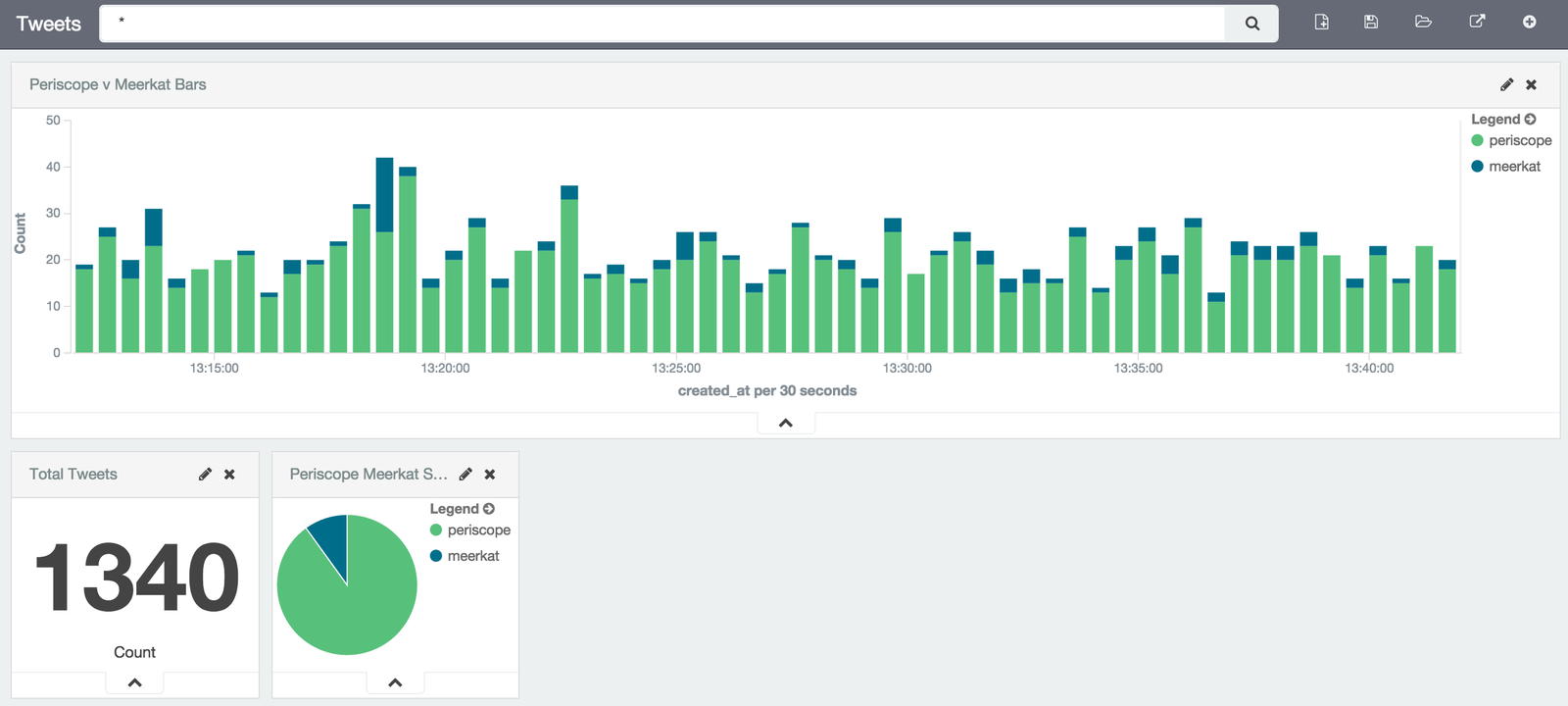Edit the Periscope v Meerkat Bars panel

tap(1506, 84)
